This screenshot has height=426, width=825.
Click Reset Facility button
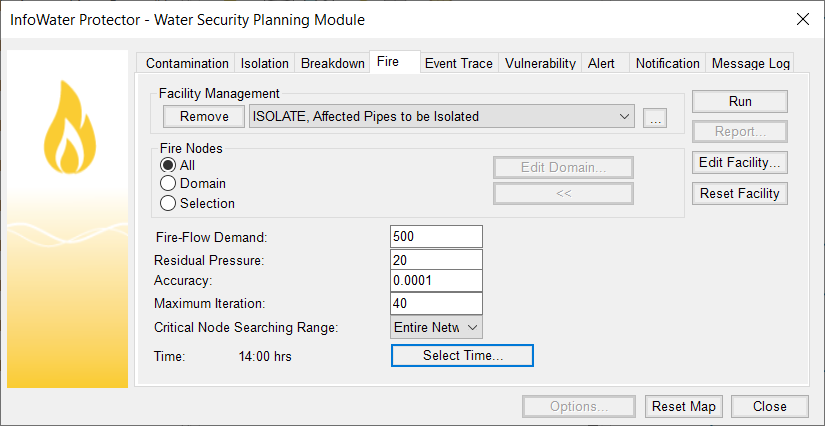[x=740, y=194]
